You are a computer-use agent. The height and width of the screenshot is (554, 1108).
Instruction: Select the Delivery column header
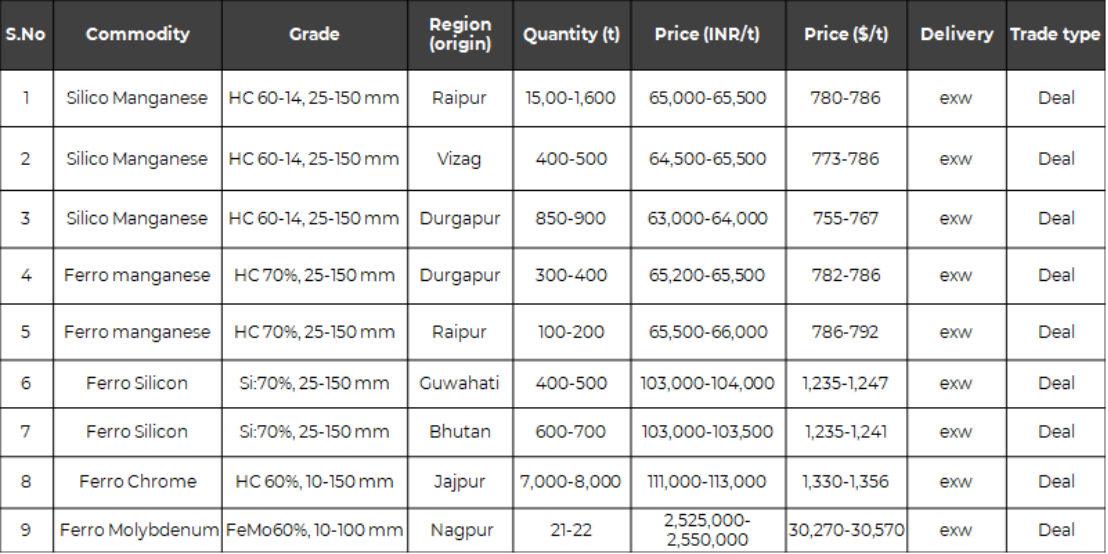[x=956, y=35]
